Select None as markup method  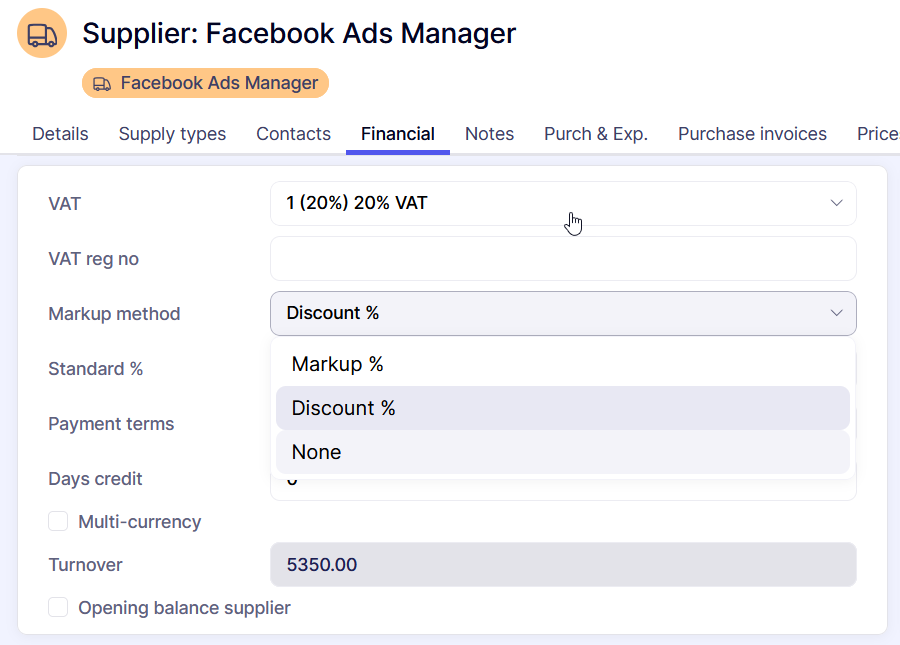[316, 452]
